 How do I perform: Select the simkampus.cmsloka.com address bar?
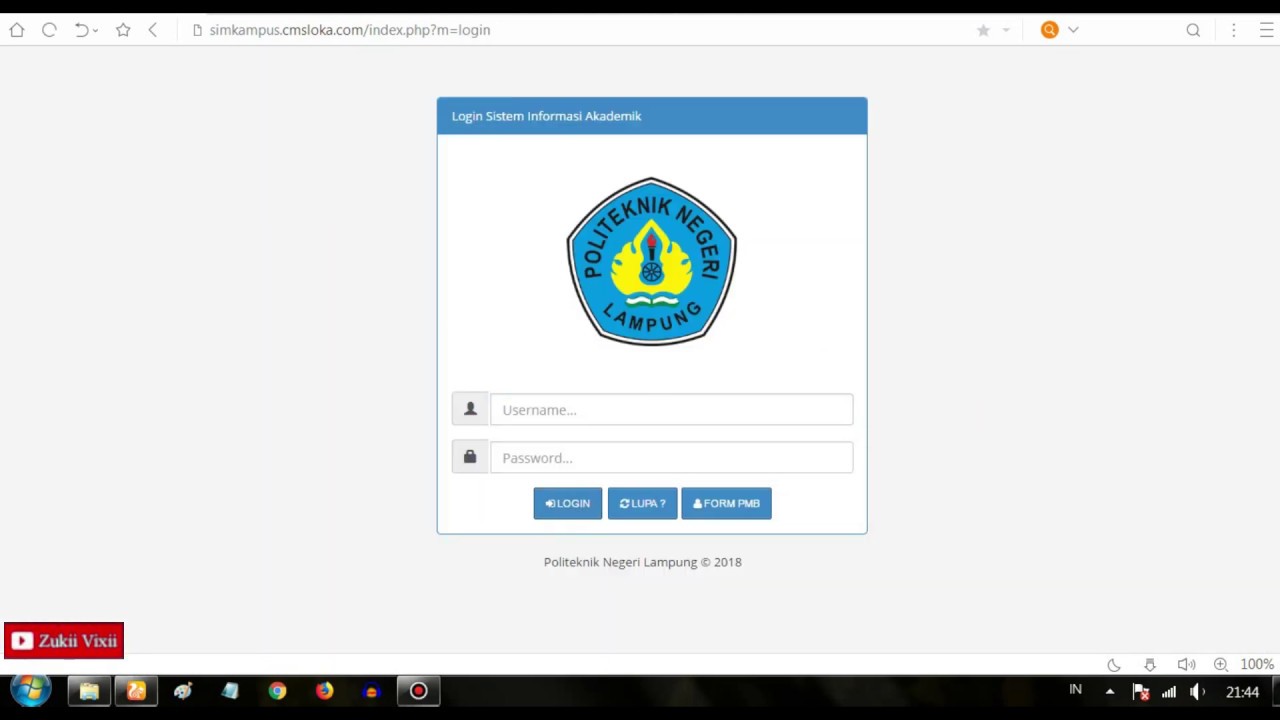click(x=350, y=30)
